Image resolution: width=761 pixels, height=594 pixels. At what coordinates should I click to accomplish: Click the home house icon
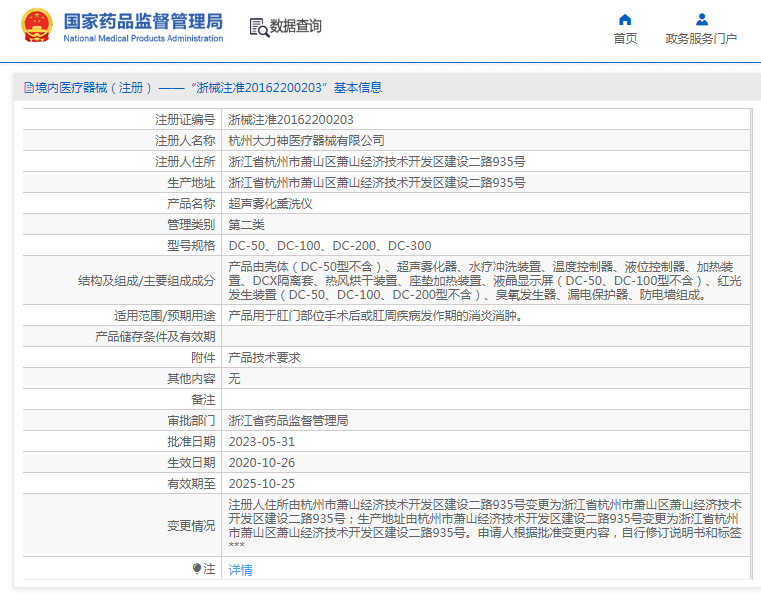pyautogui.click(x=625, y=19)
